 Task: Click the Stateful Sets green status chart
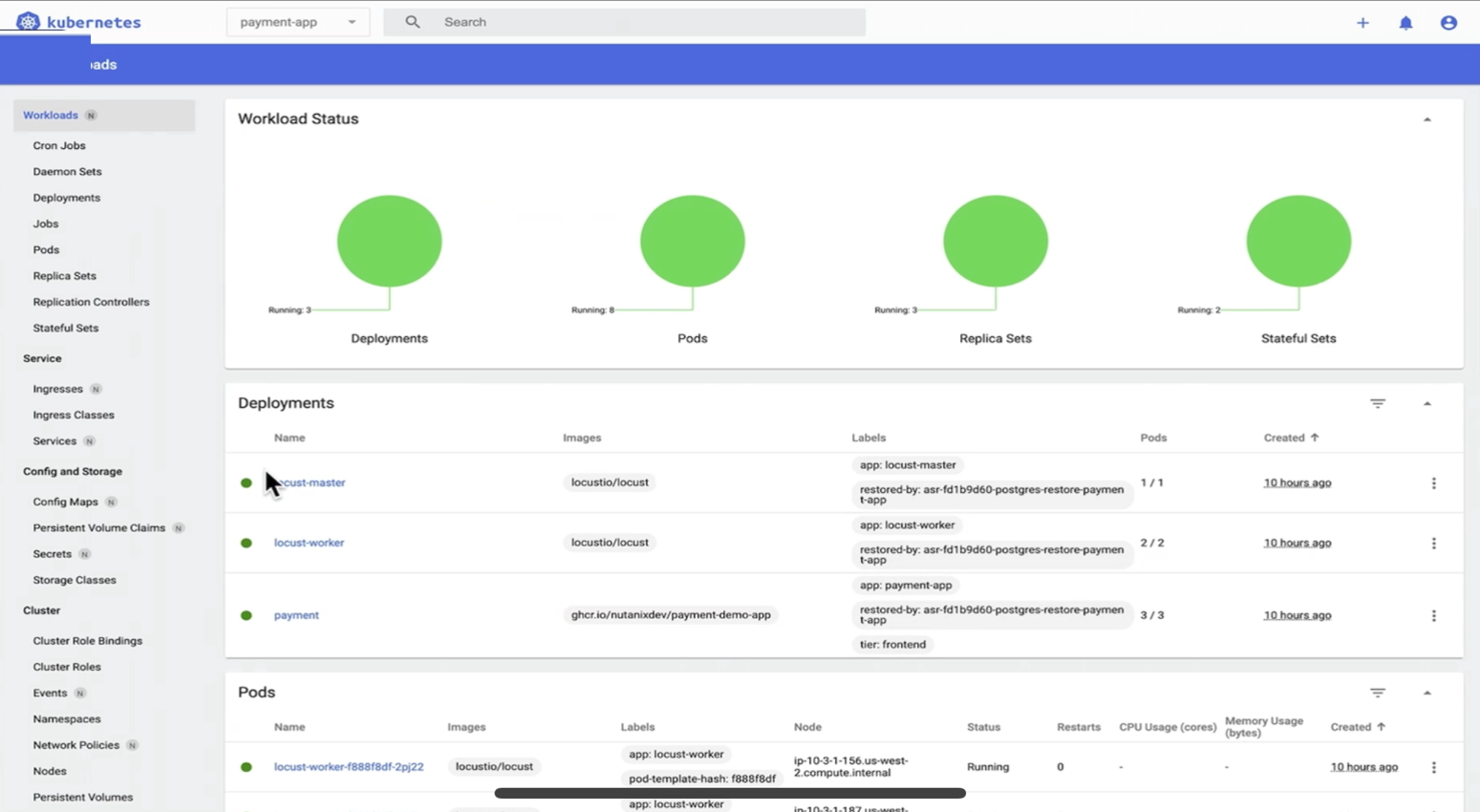(1298, 241)
